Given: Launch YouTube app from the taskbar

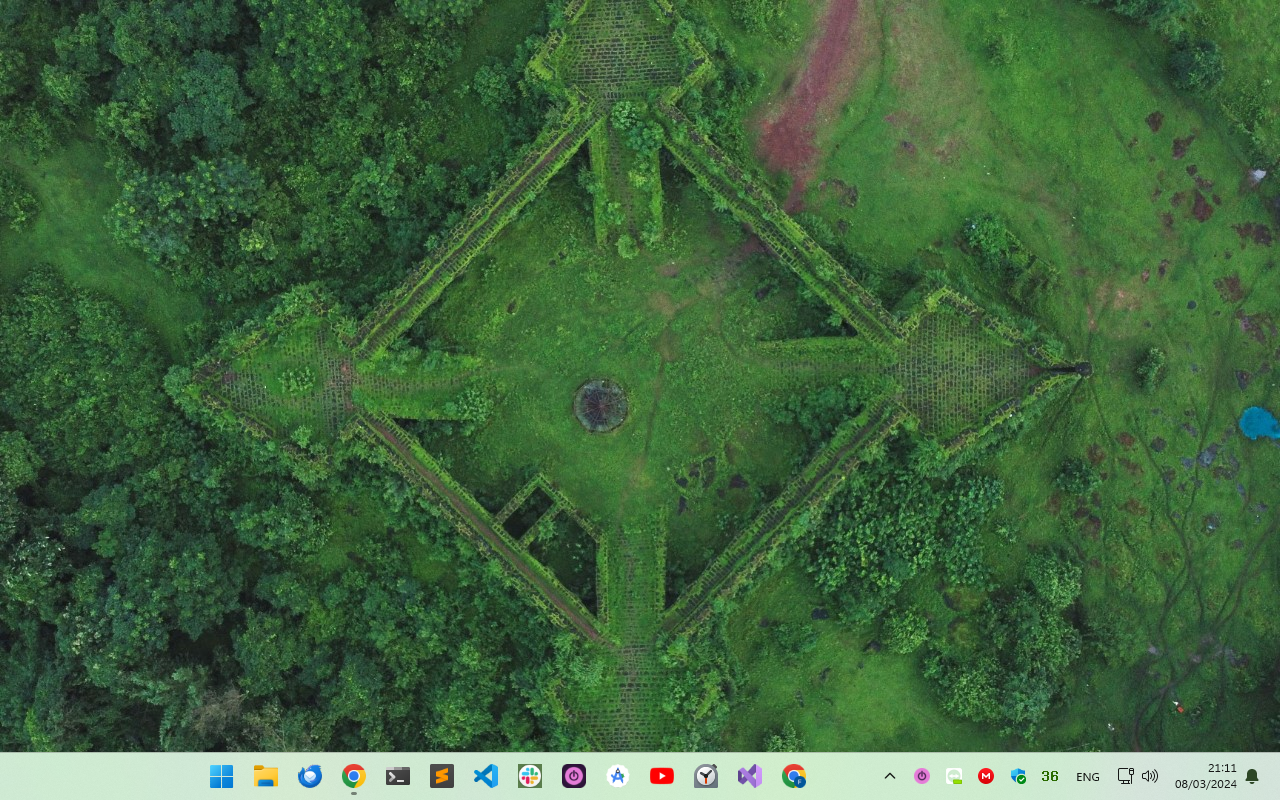Looking at the screenshot, I should coord(662,776).
